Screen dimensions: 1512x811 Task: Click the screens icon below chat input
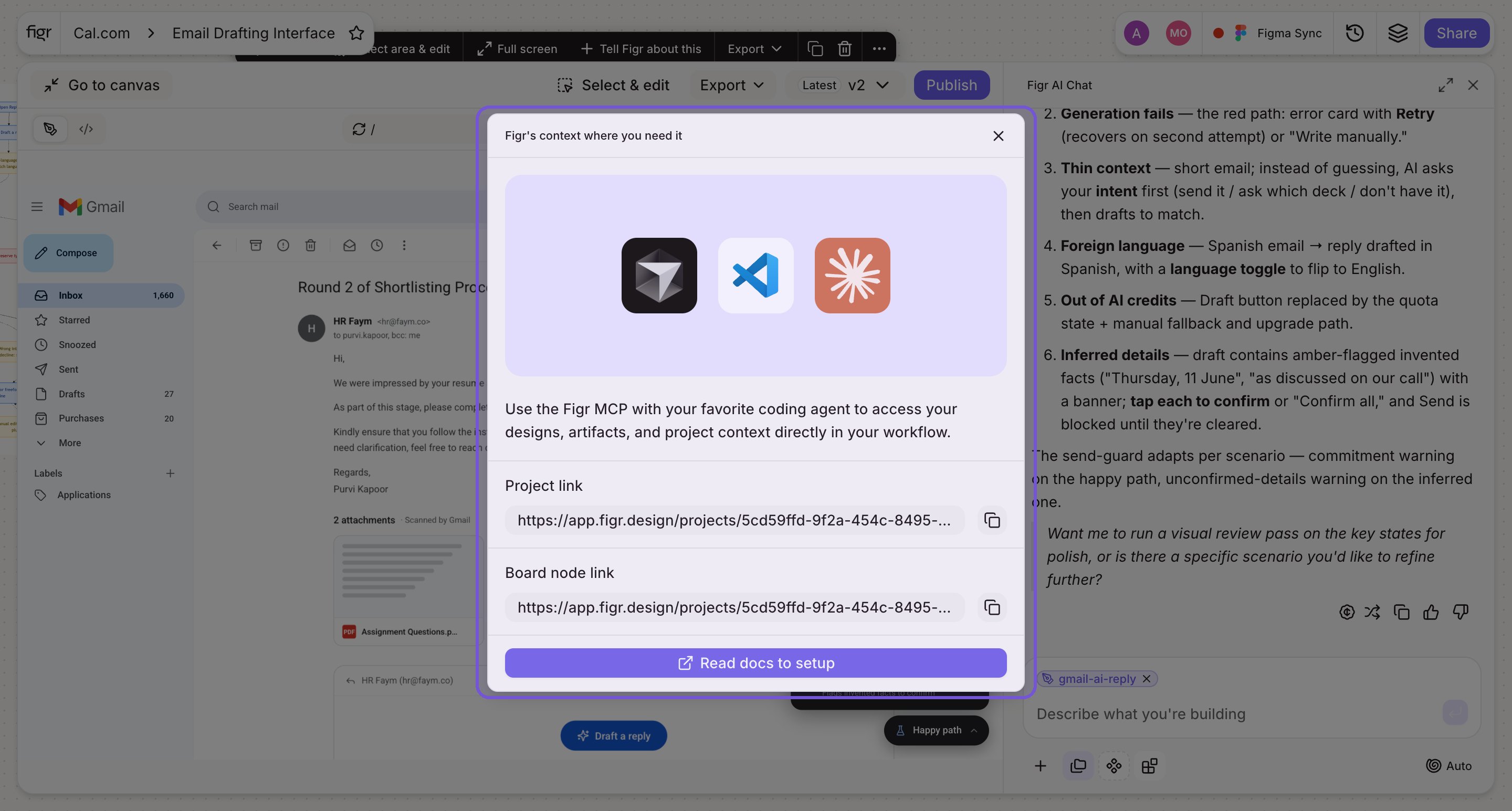(x=1078, y=766)
